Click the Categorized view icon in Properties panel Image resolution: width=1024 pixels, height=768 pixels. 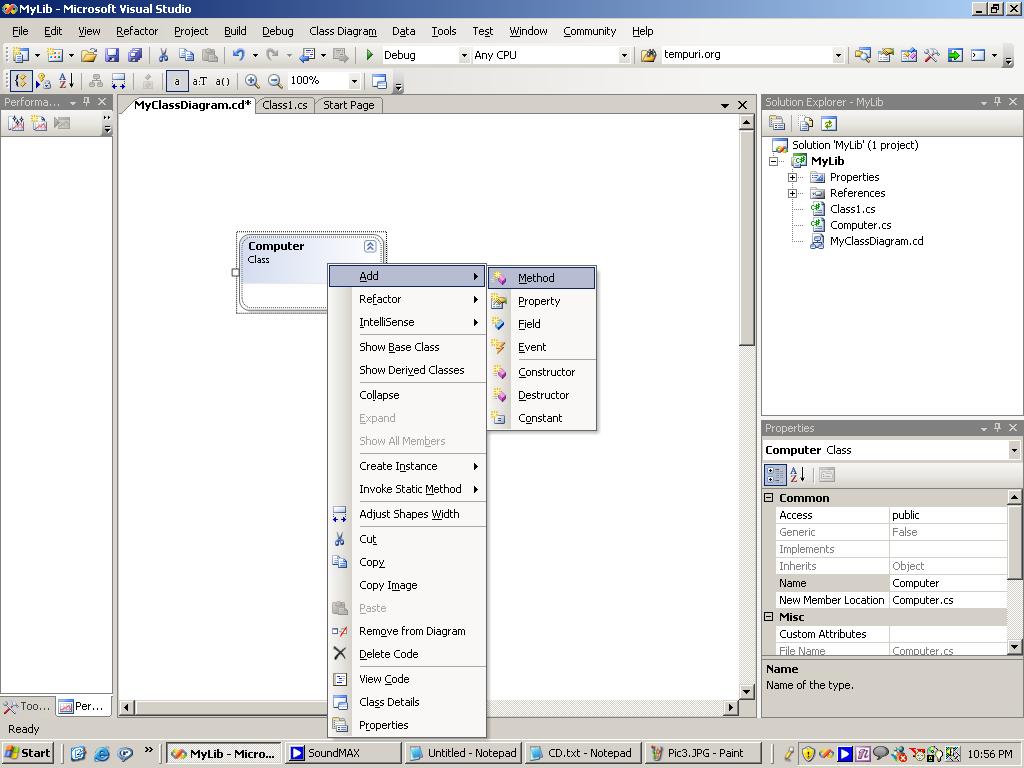[775, 475]
